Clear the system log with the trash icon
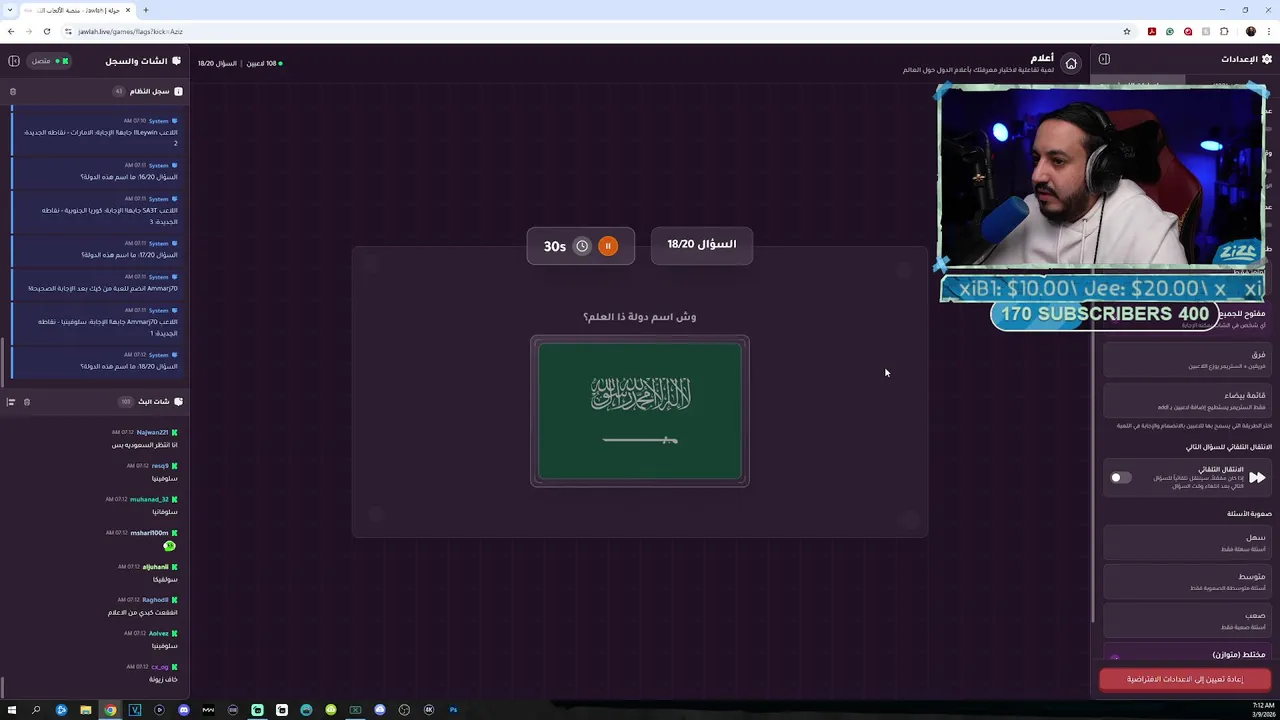The height and width of the screenshot is (720, 1280). [x=13, y=91]
